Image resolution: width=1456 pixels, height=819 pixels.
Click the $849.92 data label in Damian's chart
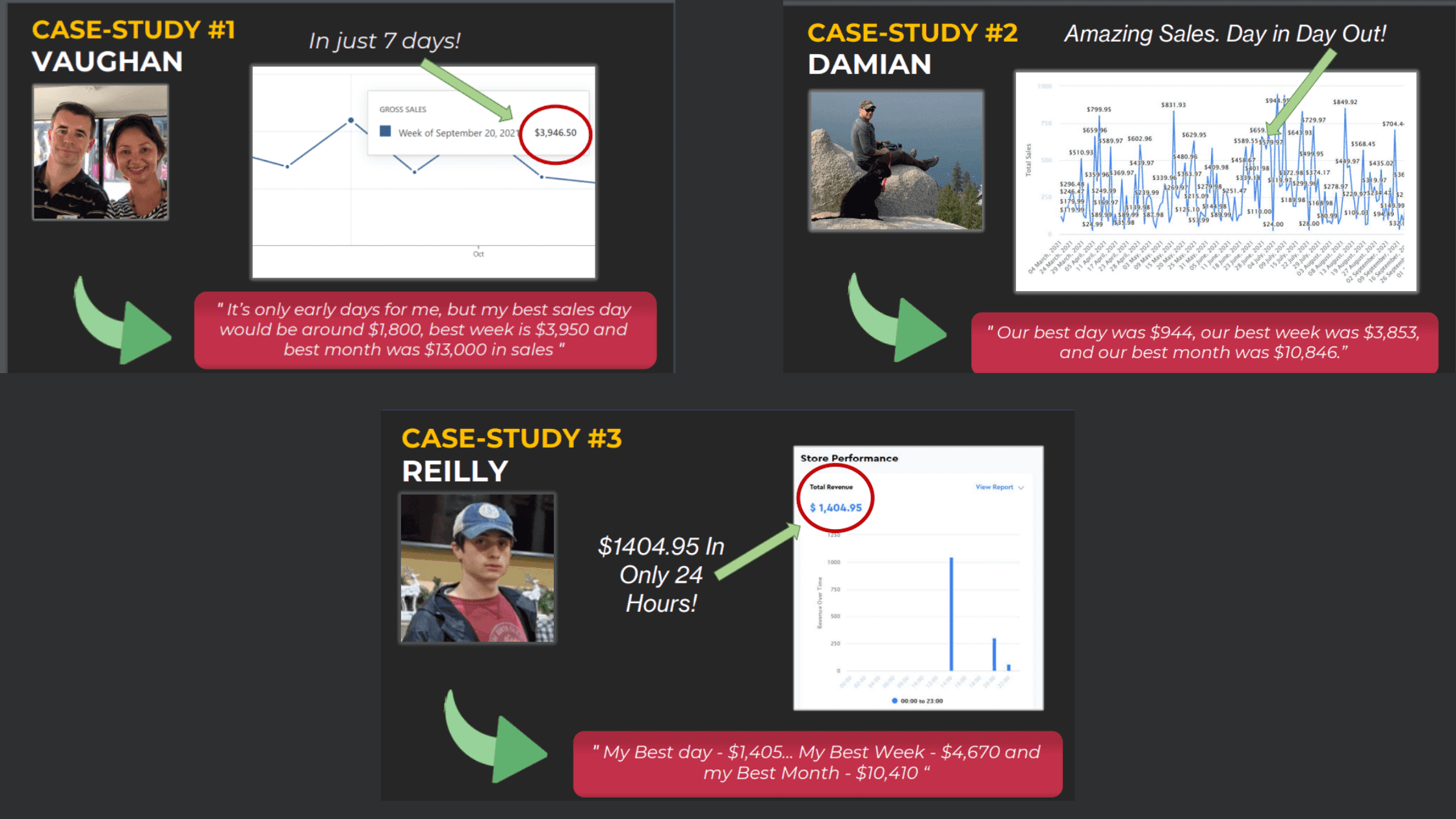pyautogui.click(x=1345, y=102)
